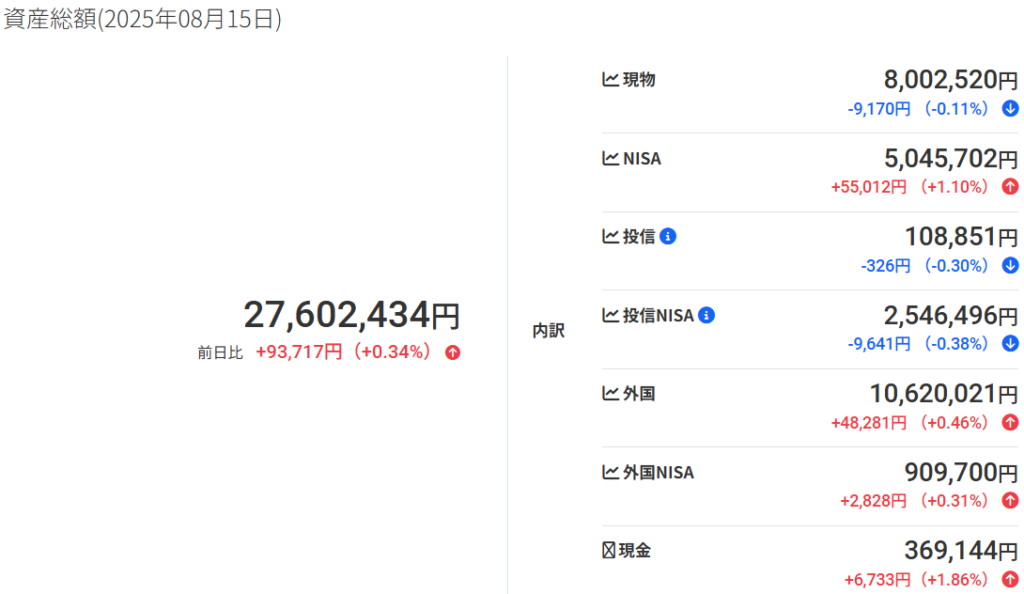Image resolution: width=1024 pixels, height=594 pixels.
Task: Open the 外国NISA breakdown link
Action: click(x=658, y=472)
